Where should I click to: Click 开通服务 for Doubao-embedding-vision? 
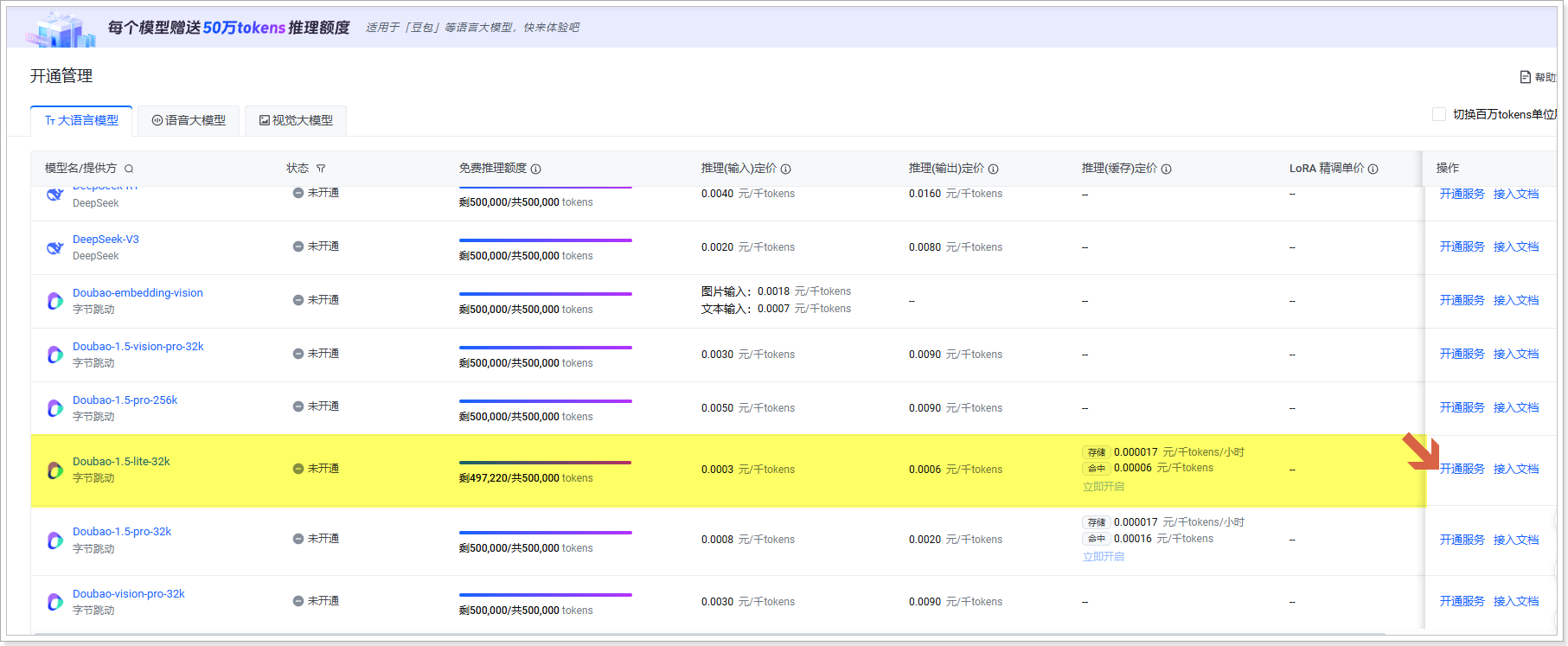tap(1462, 300)
